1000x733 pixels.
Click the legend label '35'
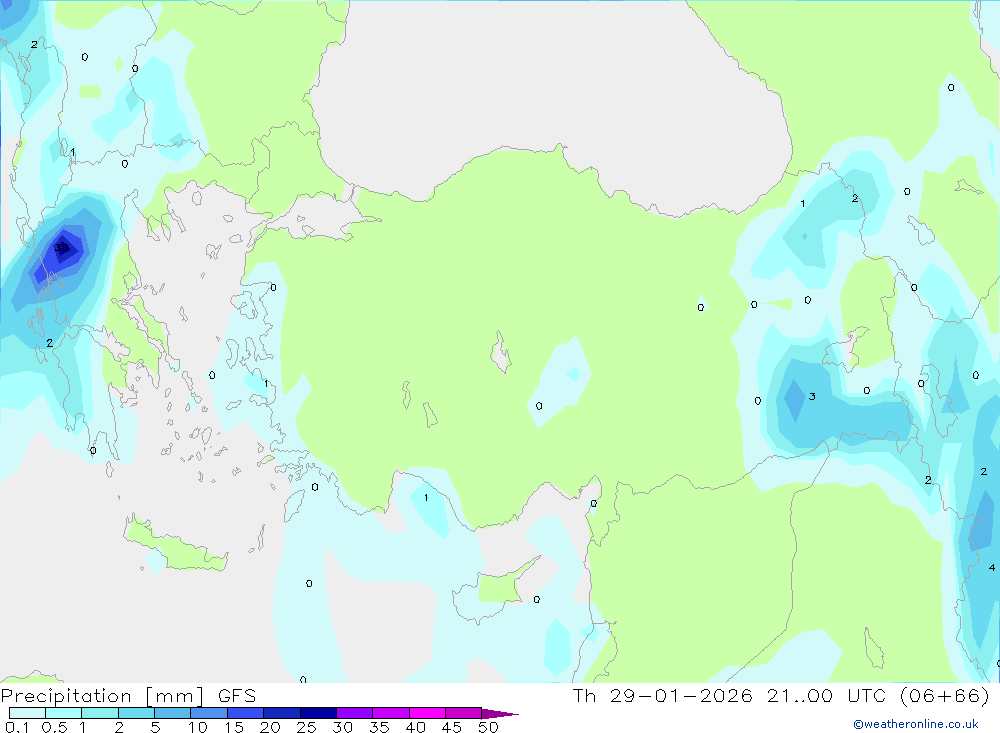(x=379, y=727)
